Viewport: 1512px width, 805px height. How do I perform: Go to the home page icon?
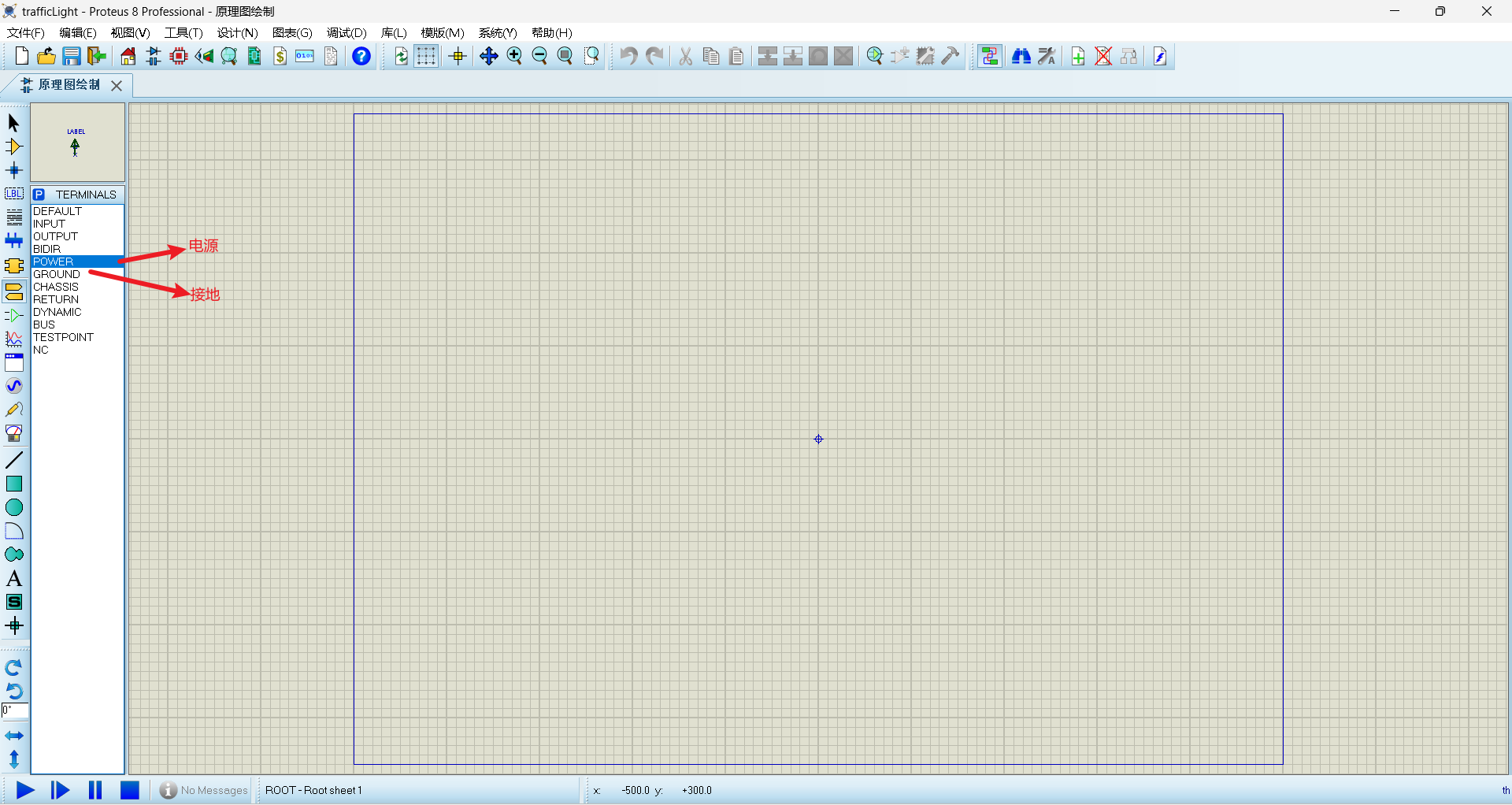coord(128,56)
